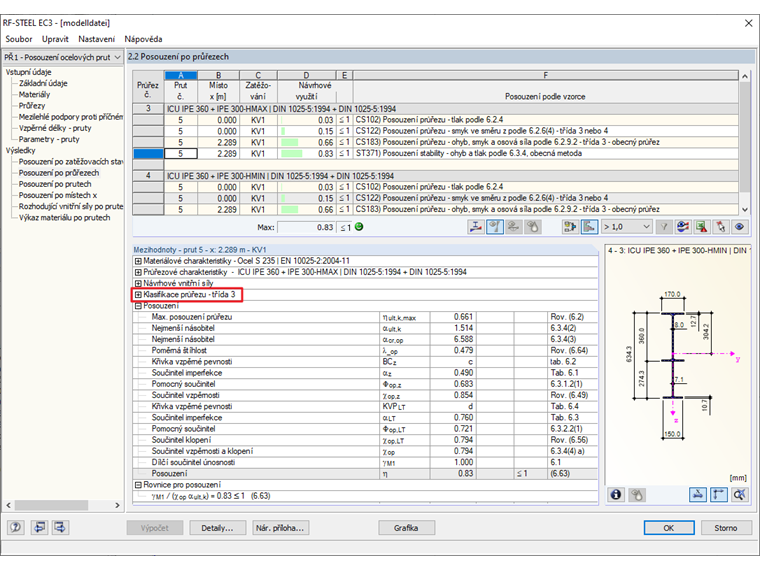This screenshot has height=570, width=760.
Task: Click navigator horizontal scrollbar right arrow
Action: pos(117,505)
